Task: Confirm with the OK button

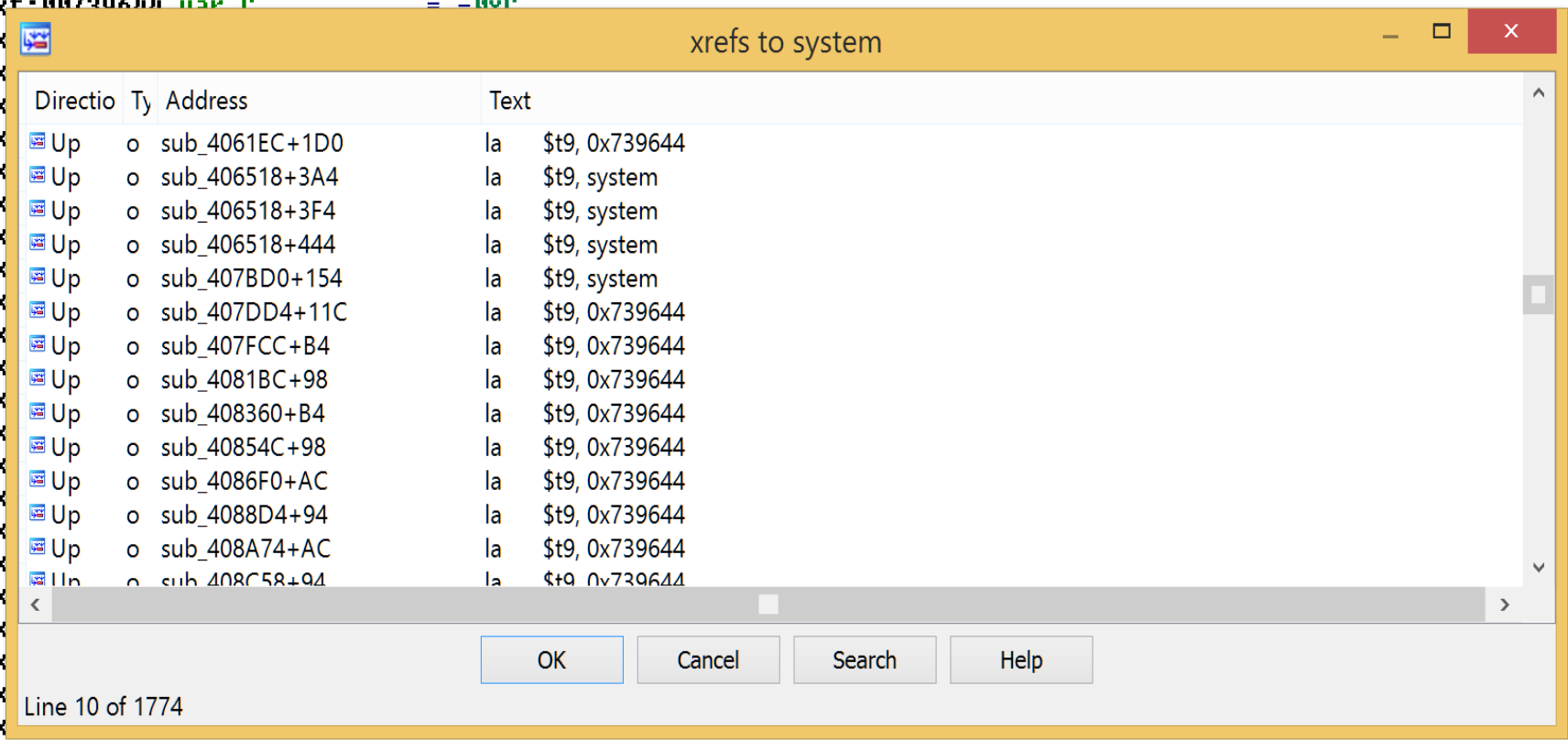Action: [551, 659]
